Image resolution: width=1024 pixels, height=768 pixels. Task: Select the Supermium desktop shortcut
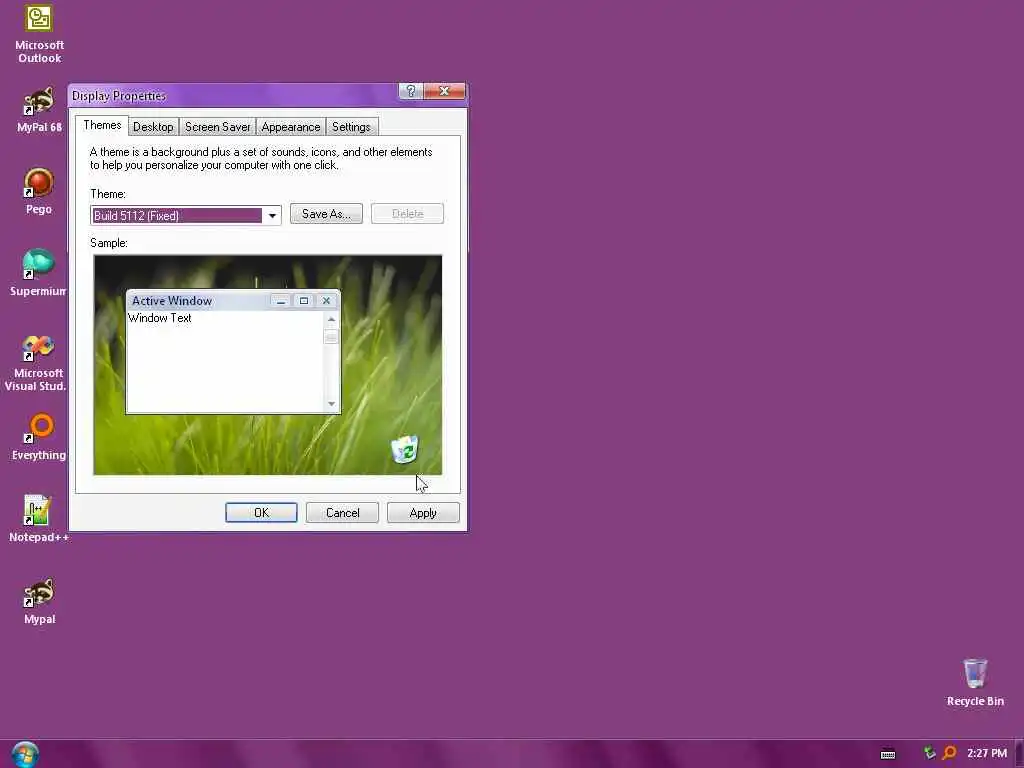pyautogui.click(x=39, y=273)
